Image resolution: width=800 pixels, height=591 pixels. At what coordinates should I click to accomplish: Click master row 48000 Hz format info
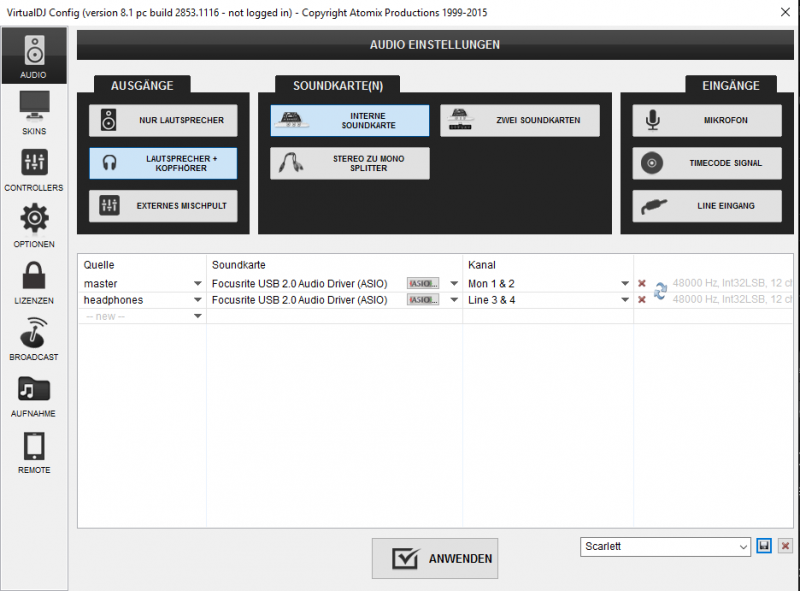[732, 283]
